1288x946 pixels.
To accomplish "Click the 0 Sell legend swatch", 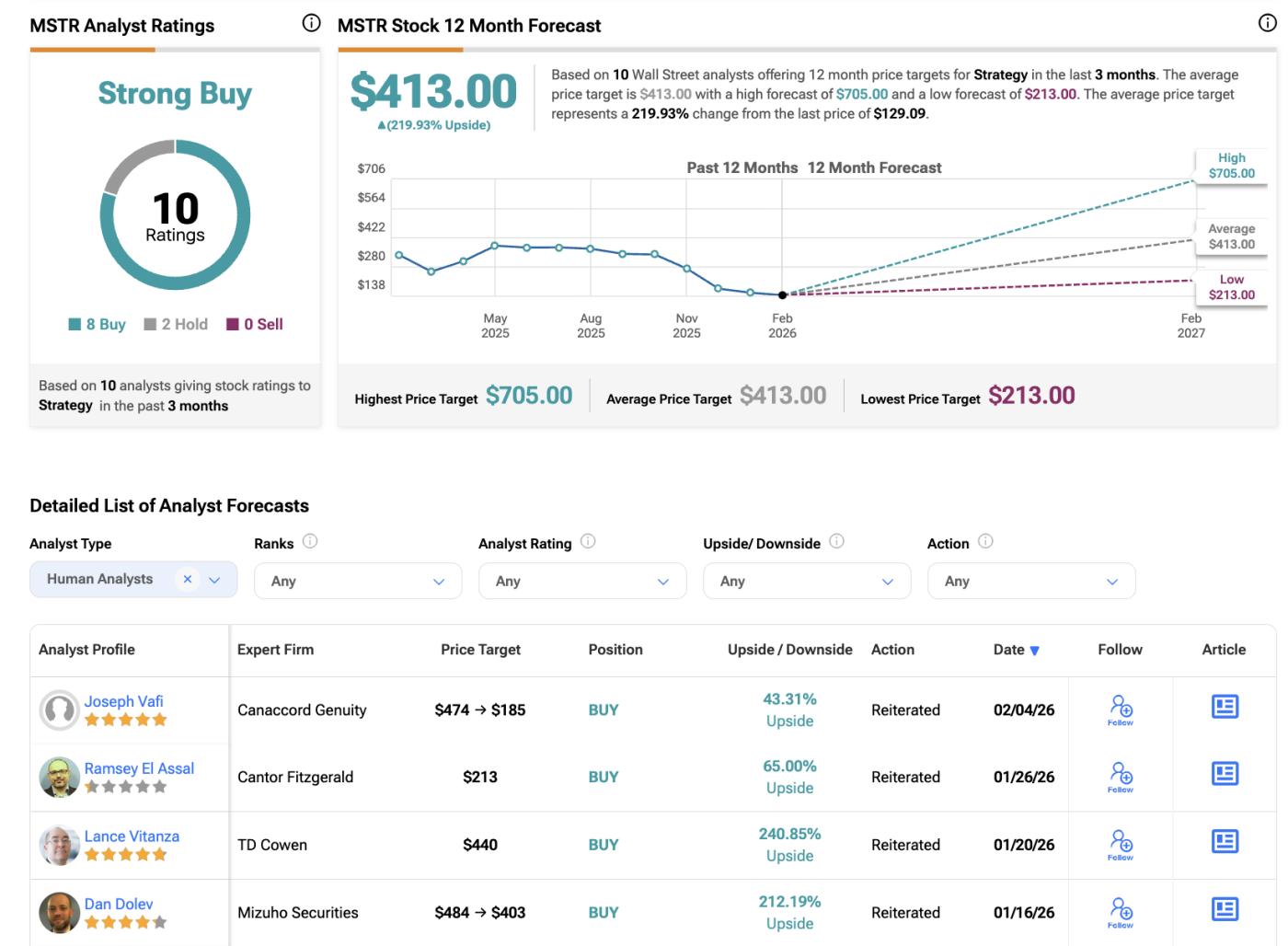I will (x=233, y=325).
